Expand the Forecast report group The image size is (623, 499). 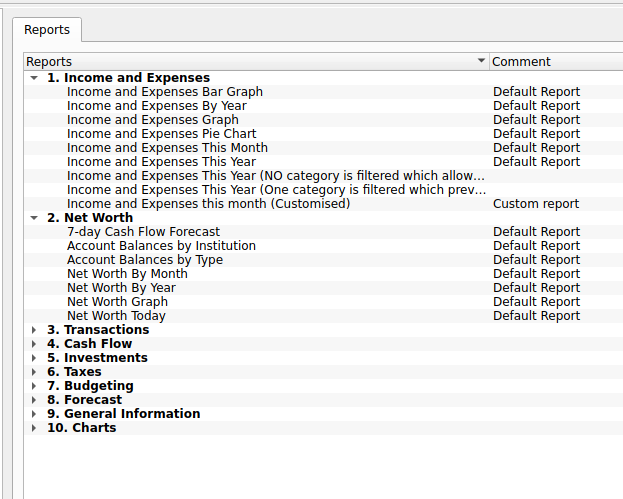(x=34, y=400)
